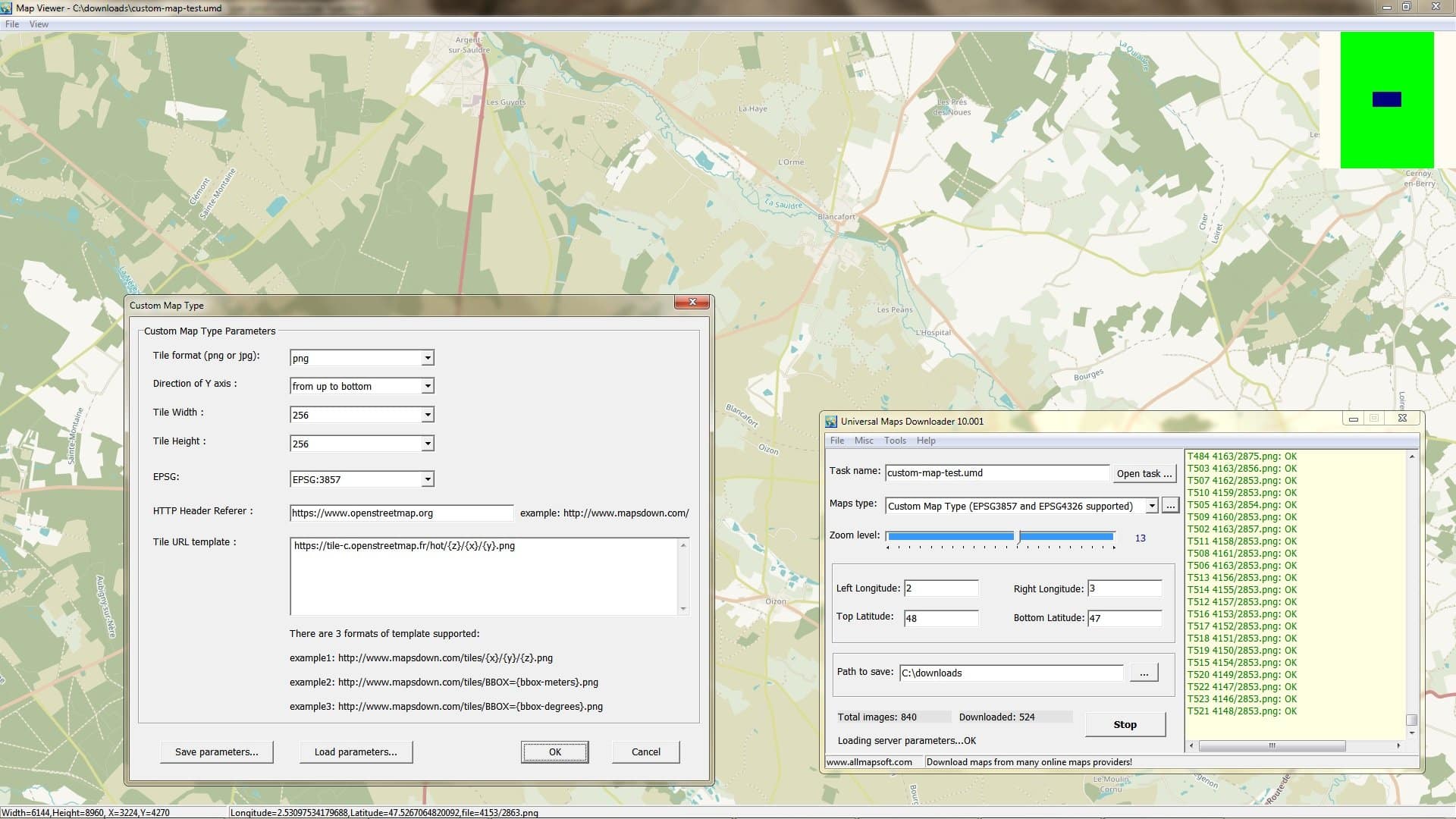
Task: Open the Tile Width dropdown
Action: [x=427, y=414]
